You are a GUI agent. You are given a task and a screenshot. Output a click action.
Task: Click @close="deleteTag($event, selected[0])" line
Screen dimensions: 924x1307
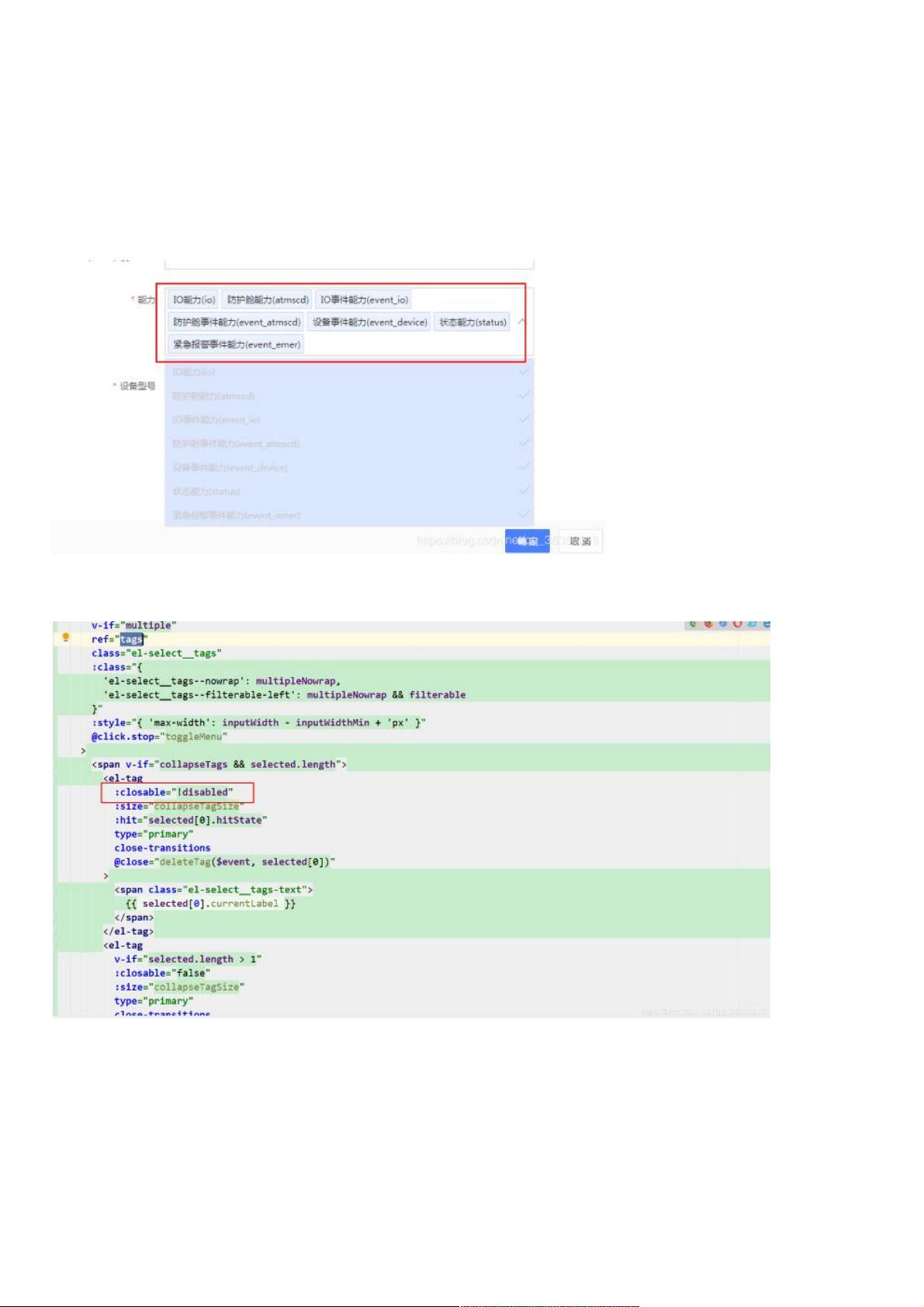pos(225,862)
